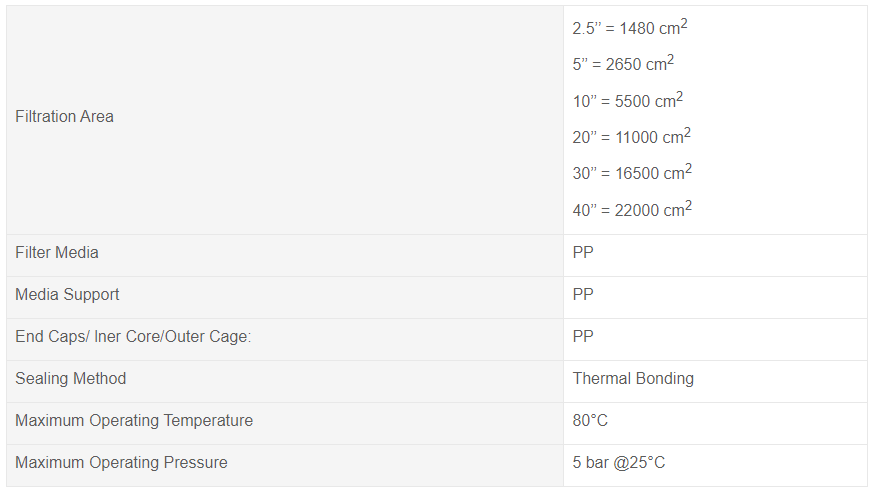Select the 40" = 22000 cm² entry

(x=632, y=210)
